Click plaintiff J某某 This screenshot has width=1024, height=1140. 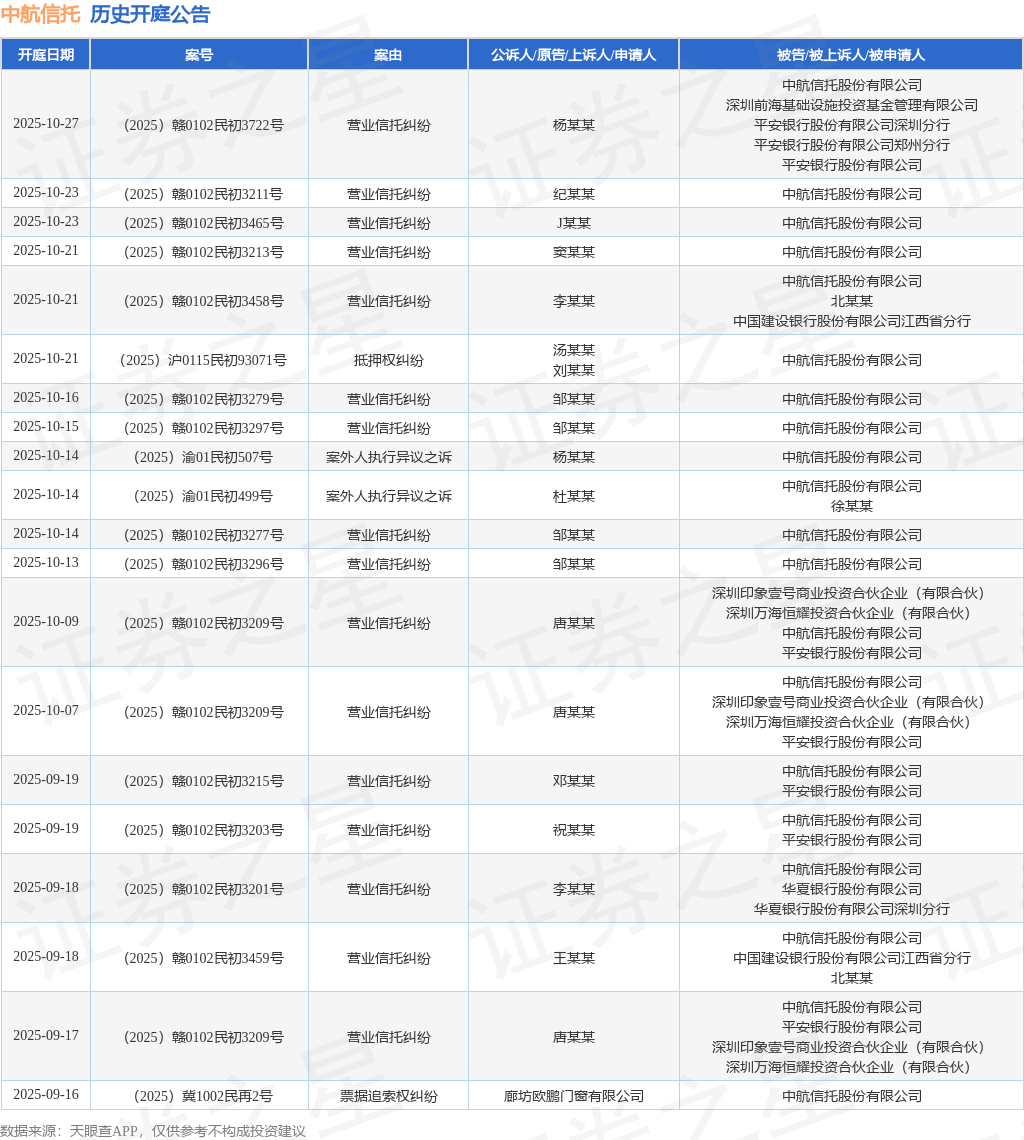(574, 223)
